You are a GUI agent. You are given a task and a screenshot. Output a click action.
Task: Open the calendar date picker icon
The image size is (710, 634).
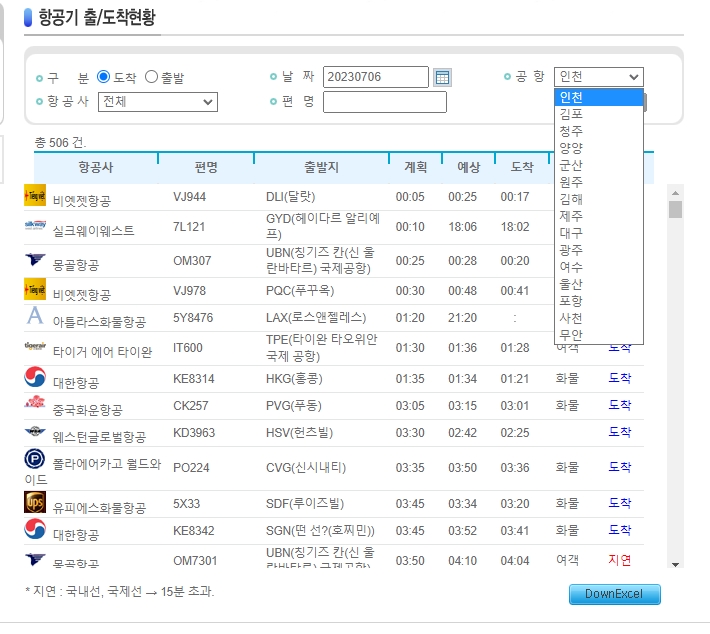(x=442, y=77)
